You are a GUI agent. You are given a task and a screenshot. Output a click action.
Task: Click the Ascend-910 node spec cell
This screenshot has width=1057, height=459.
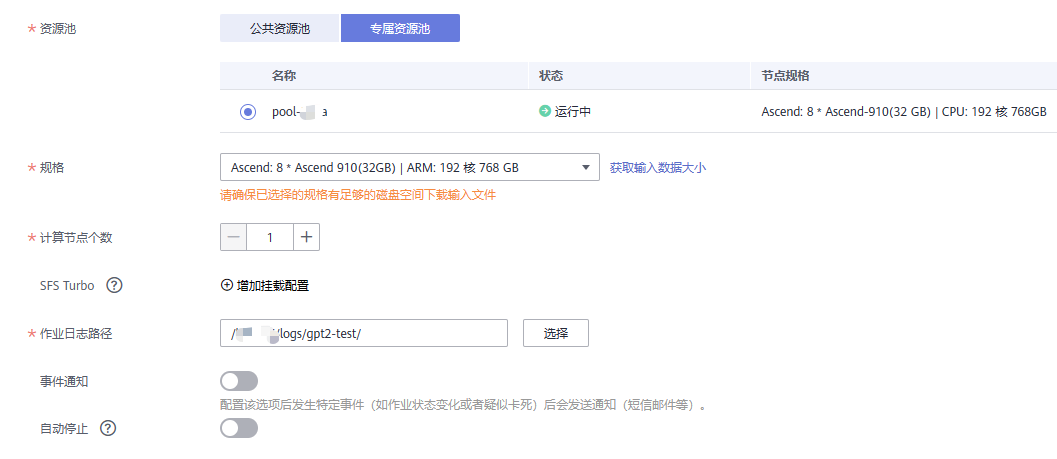904,112
